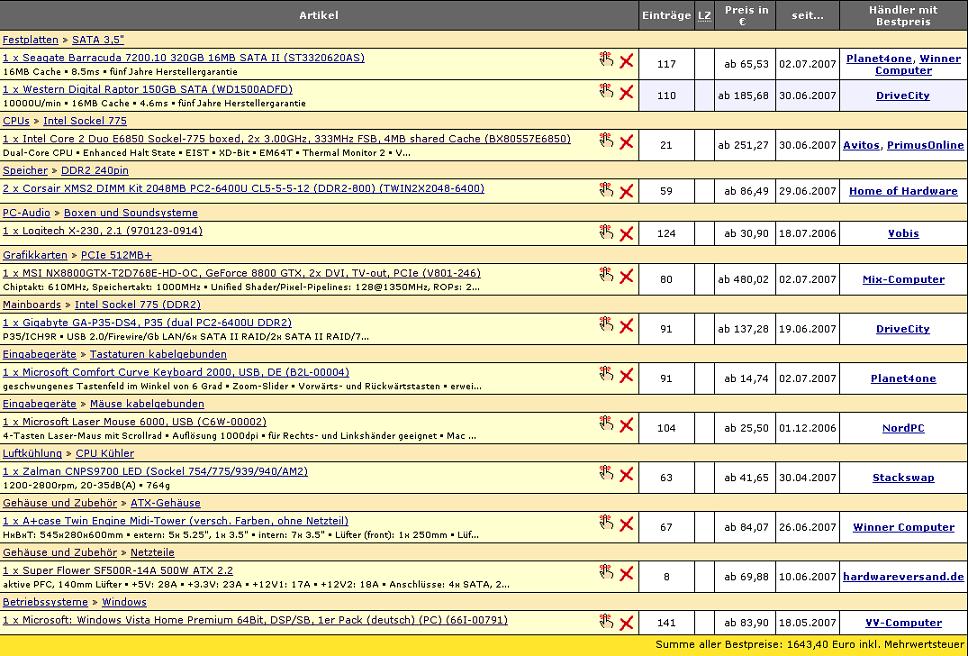Screen dimensions: 968x656
Task: Visit Stackswap dealer link
Action: click(903, 477)
